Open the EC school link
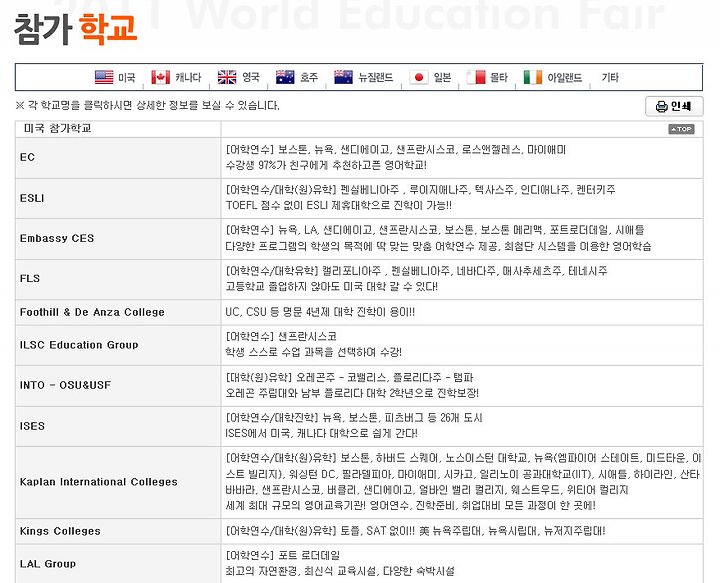This screenshot has height=583, width=720. [x=27, y=157]
